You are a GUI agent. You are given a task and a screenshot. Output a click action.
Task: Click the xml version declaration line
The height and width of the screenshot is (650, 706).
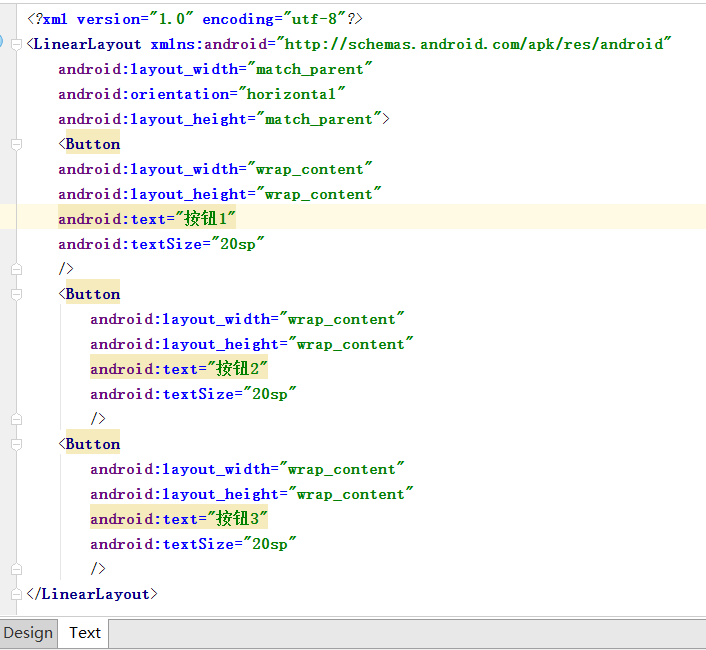point(195,19)
